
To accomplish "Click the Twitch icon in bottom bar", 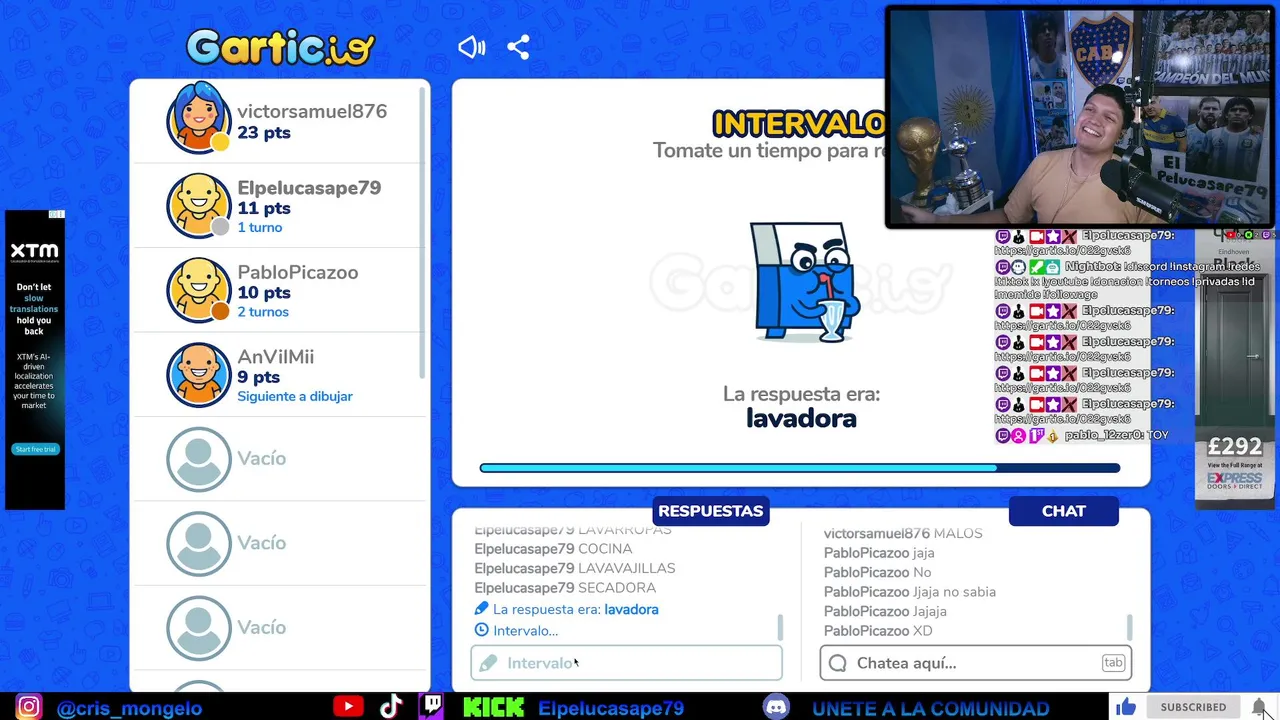I will click(x=432, y=707).
